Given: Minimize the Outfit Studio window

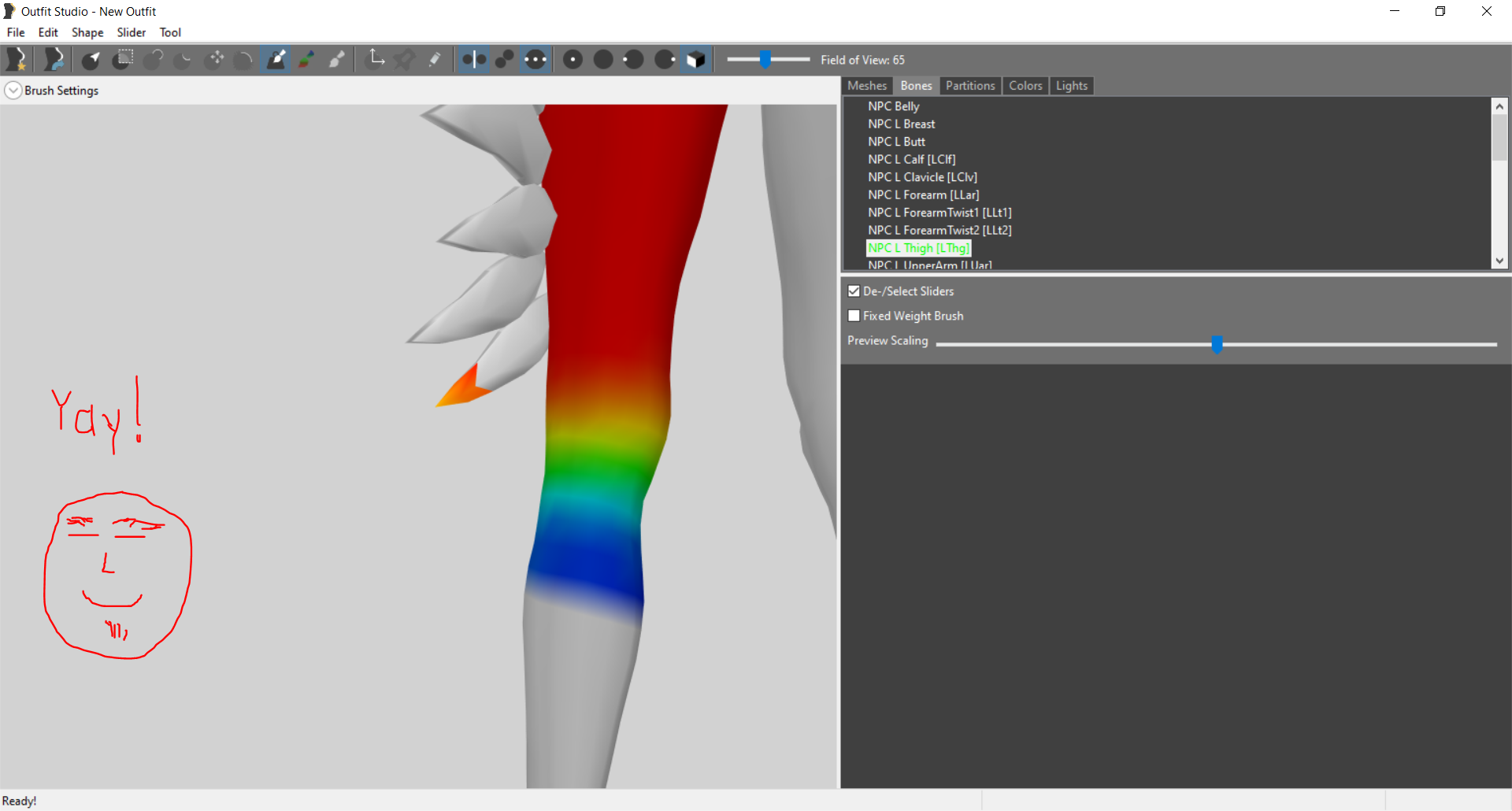Looking at the screenshot, I should pyautogui.click(x=1395, y=11).
